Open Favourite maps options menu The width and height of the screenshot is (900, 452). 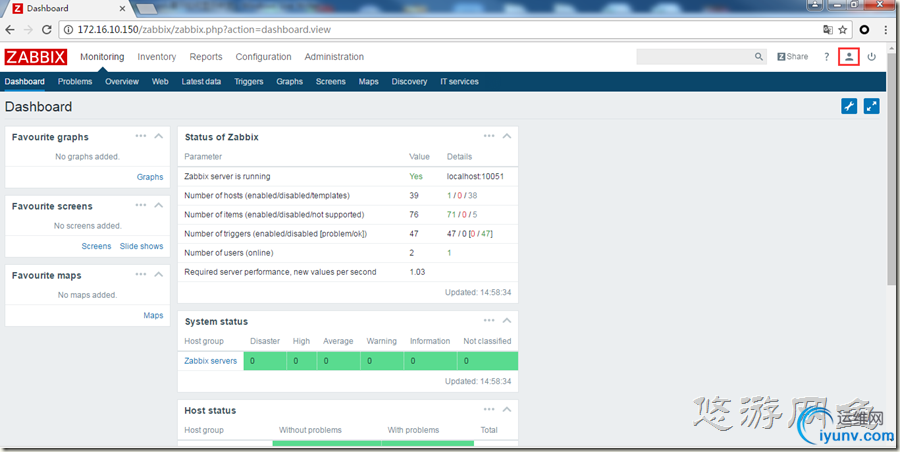[x=141, y=275]
